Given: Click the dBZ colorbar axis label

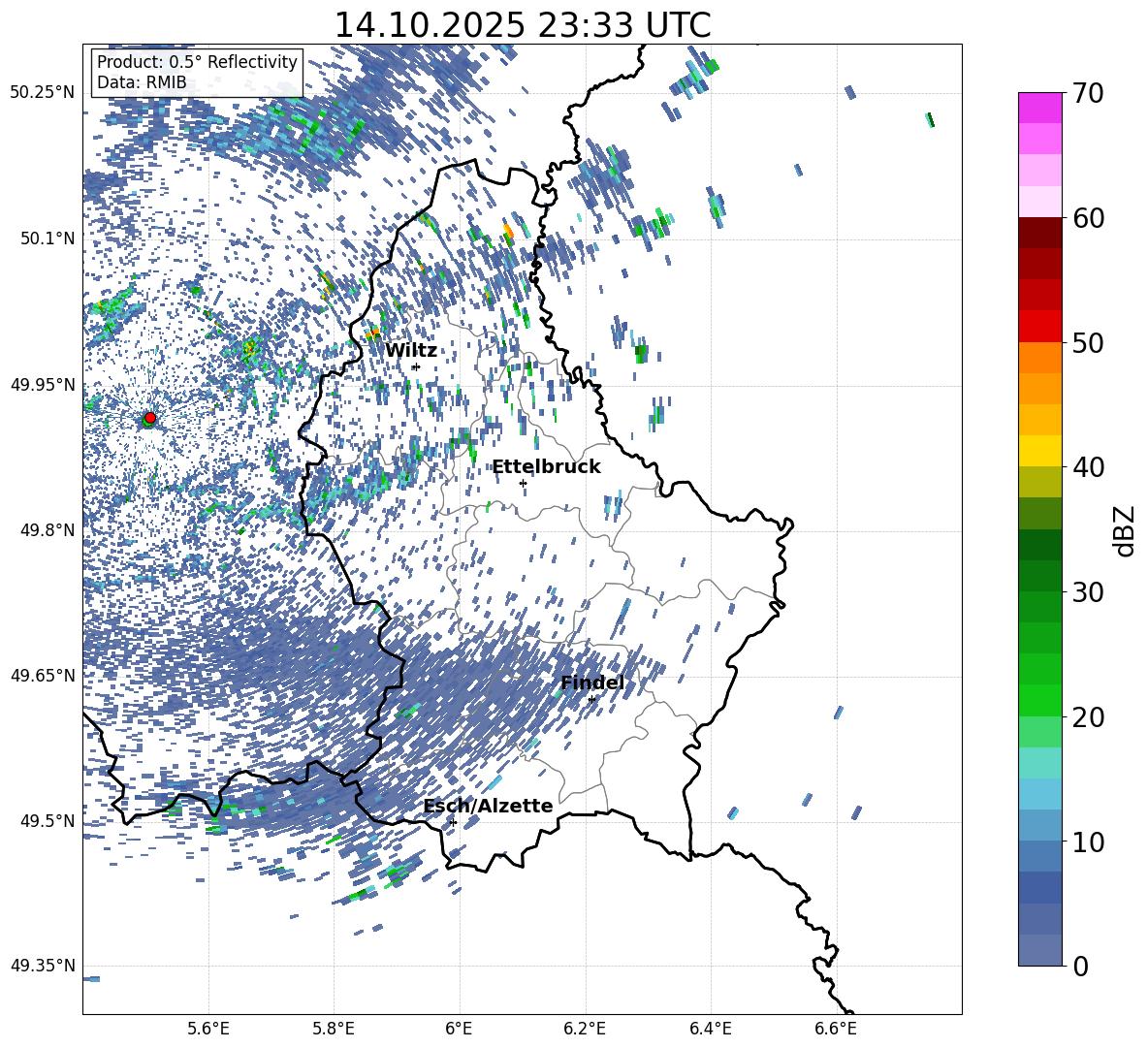Looking at the screenshot, I should [x=1126, y=530].
